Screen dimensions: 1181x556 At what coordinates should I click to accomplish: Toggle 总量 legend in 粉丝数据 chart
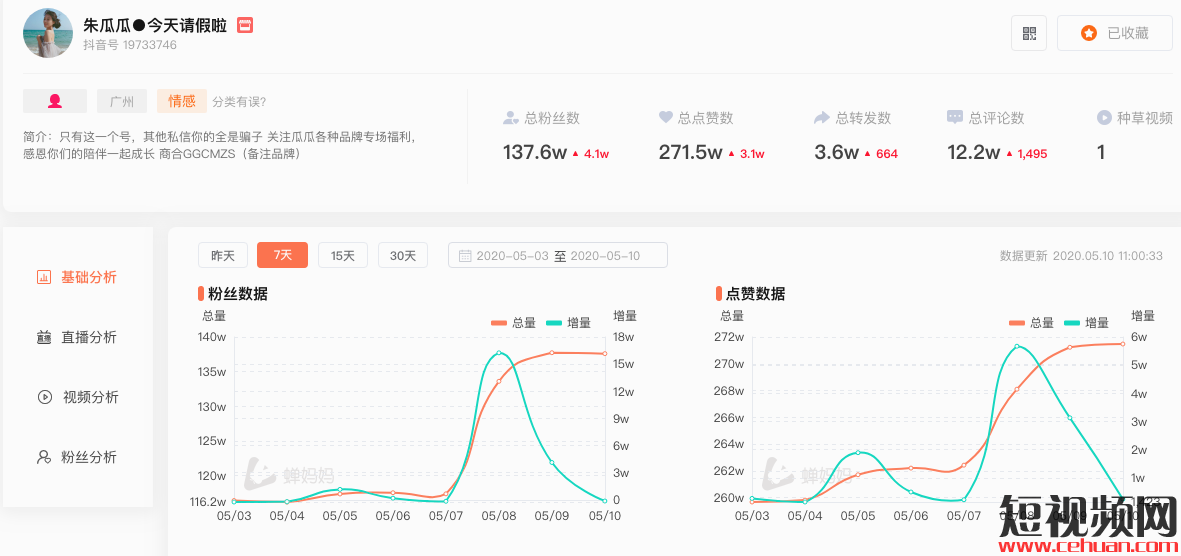514,322
